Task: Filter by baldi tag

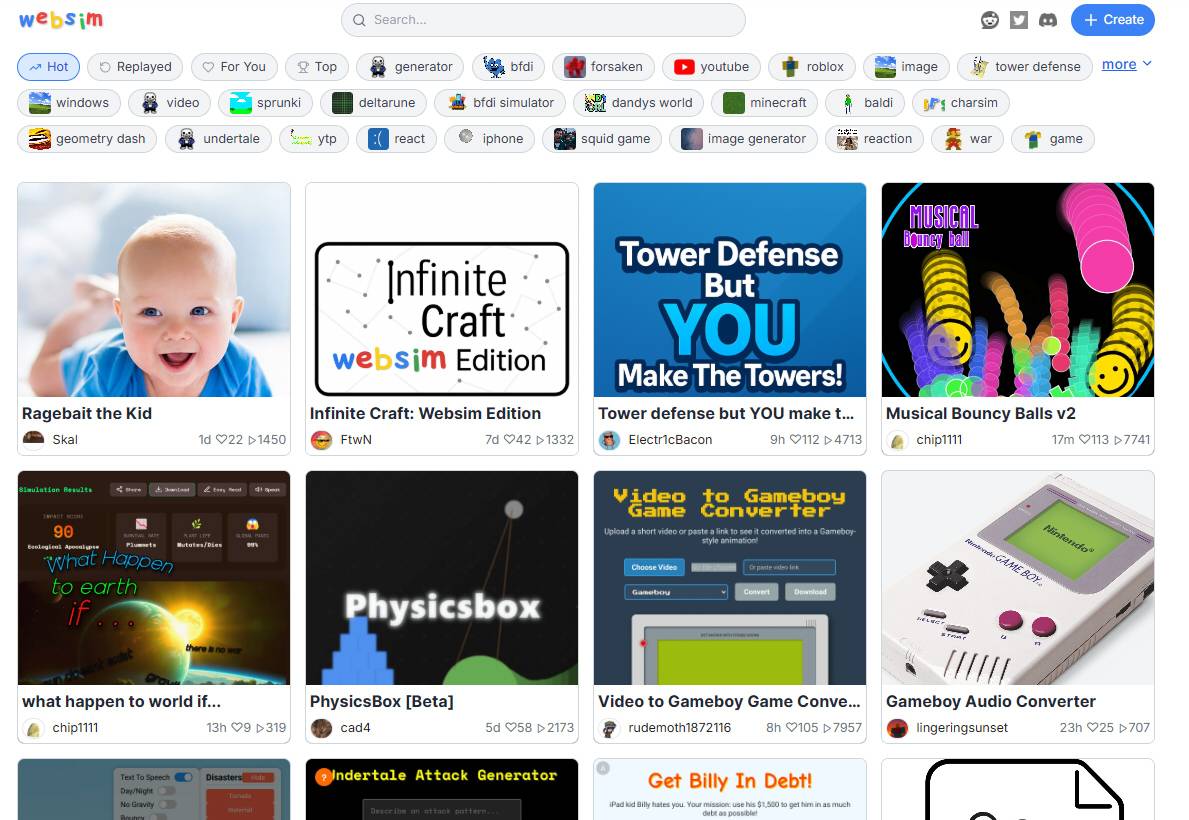Action: coord(865,102)
